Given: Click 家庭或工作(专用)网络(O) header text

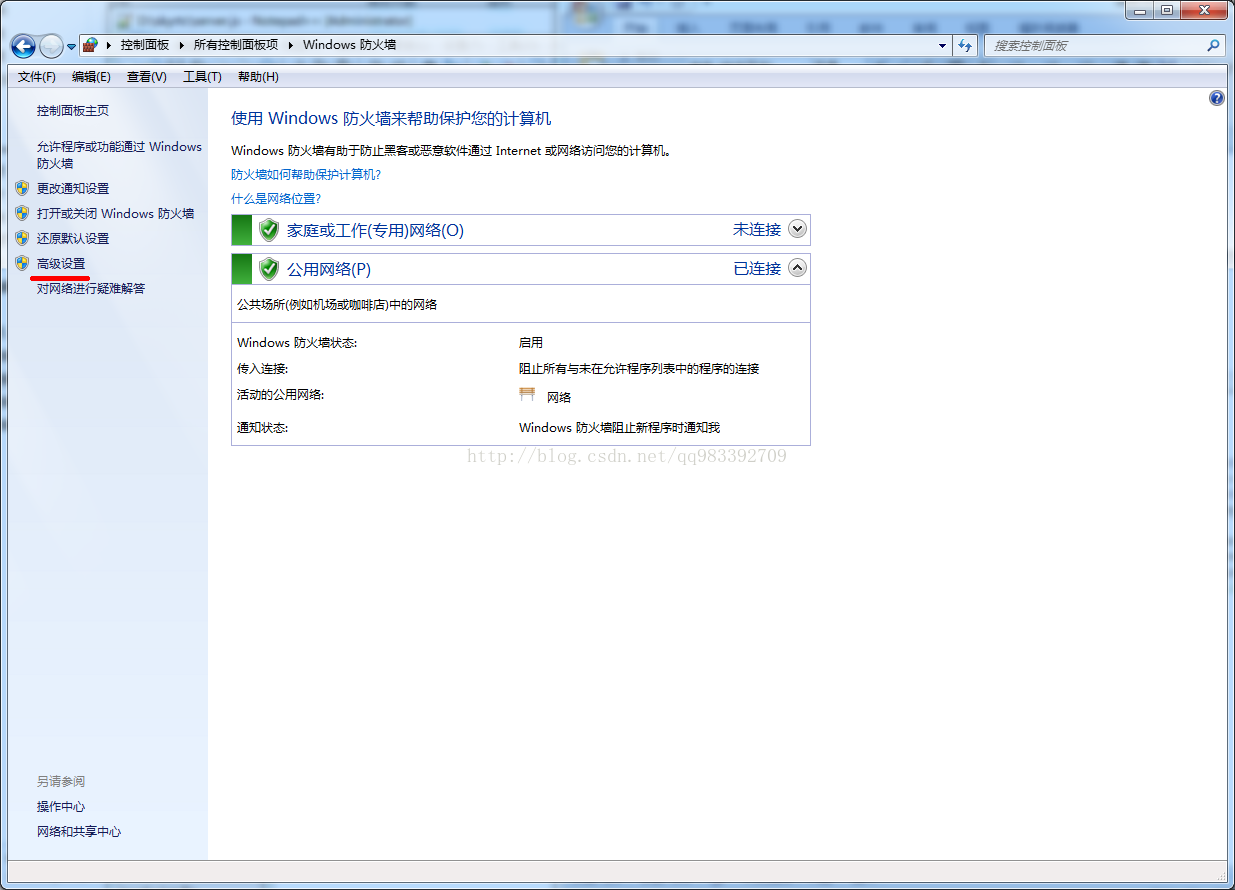Looking at the screenshot, I should click(375, 230).
